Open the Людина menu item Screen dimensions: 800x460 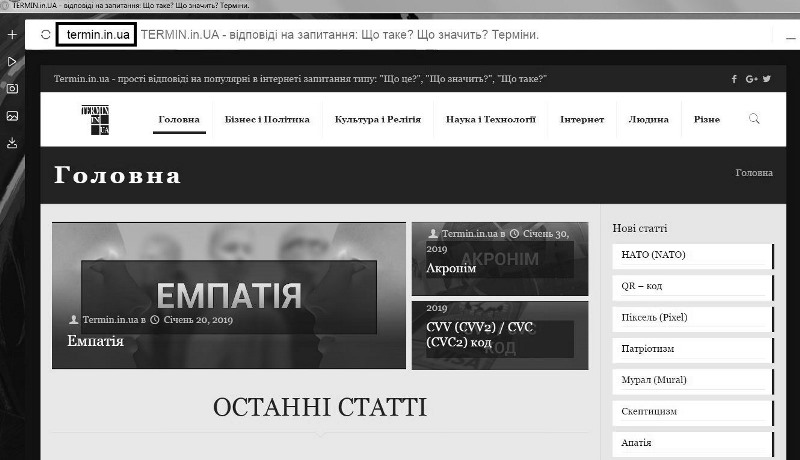tap(648, 119)
